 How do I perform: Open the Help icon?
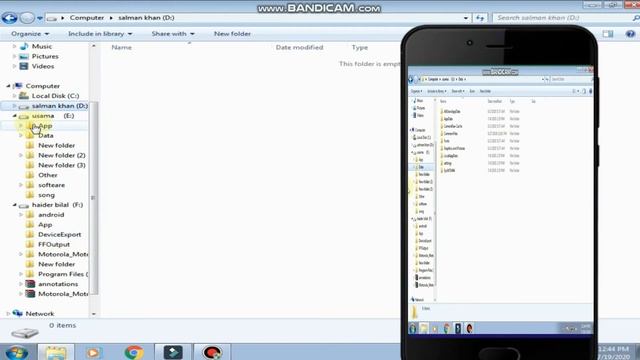click(x=630, y=34)
